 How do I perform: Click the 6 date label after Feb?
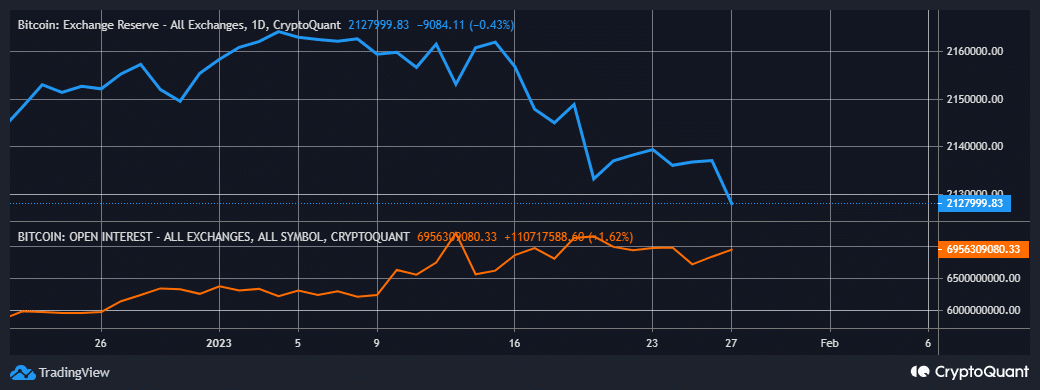click(x=928, y=343)
